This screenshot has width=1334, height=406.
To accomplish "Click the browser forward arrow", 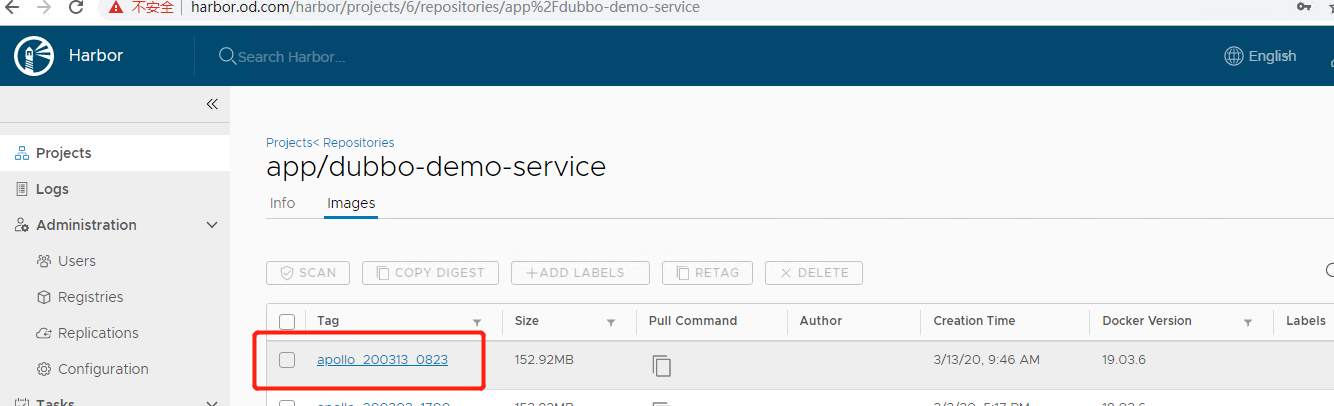I will tap(42, 8).
